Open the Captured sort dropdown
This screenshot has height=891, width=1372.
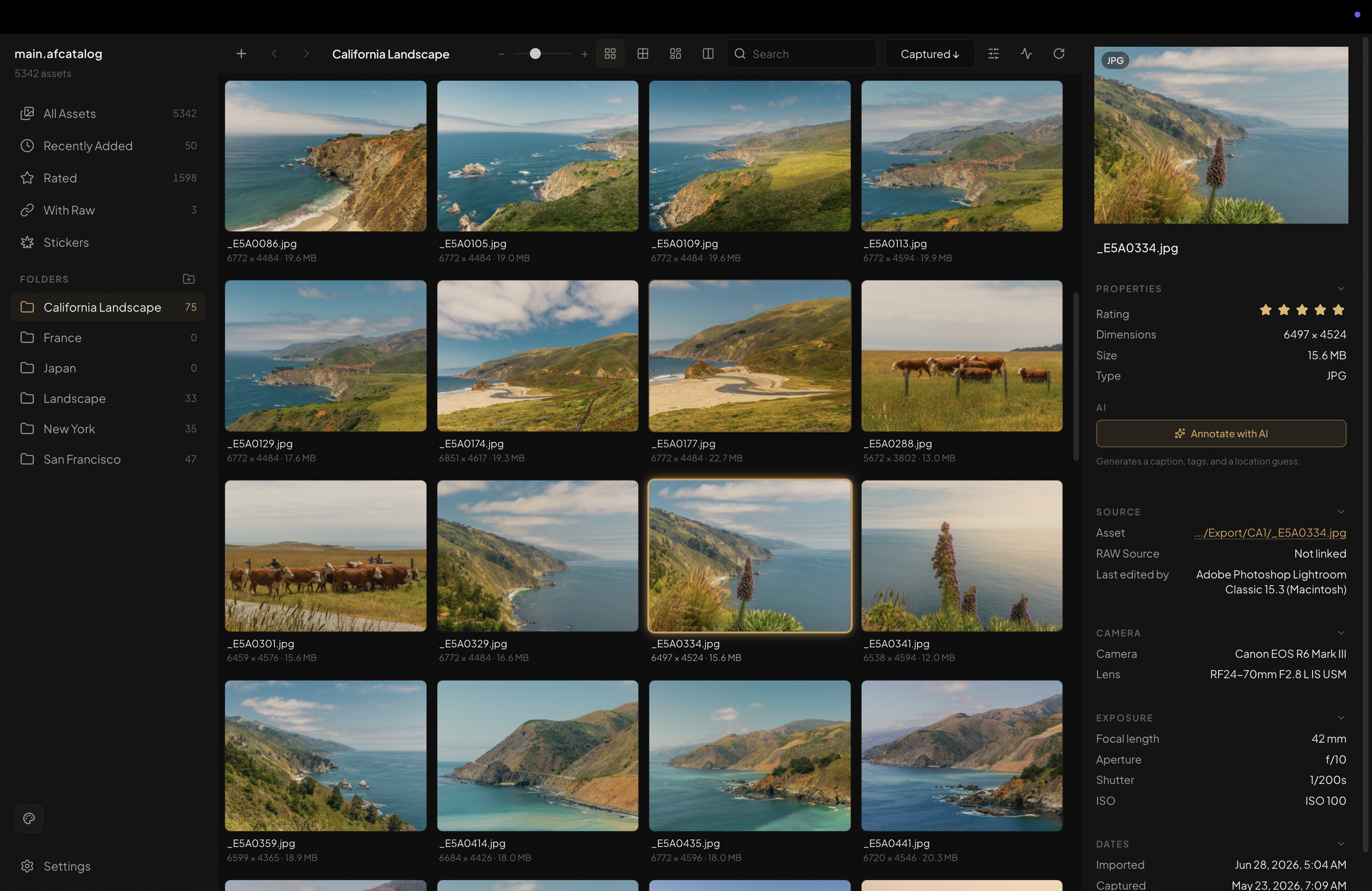(x=929, y=54)
